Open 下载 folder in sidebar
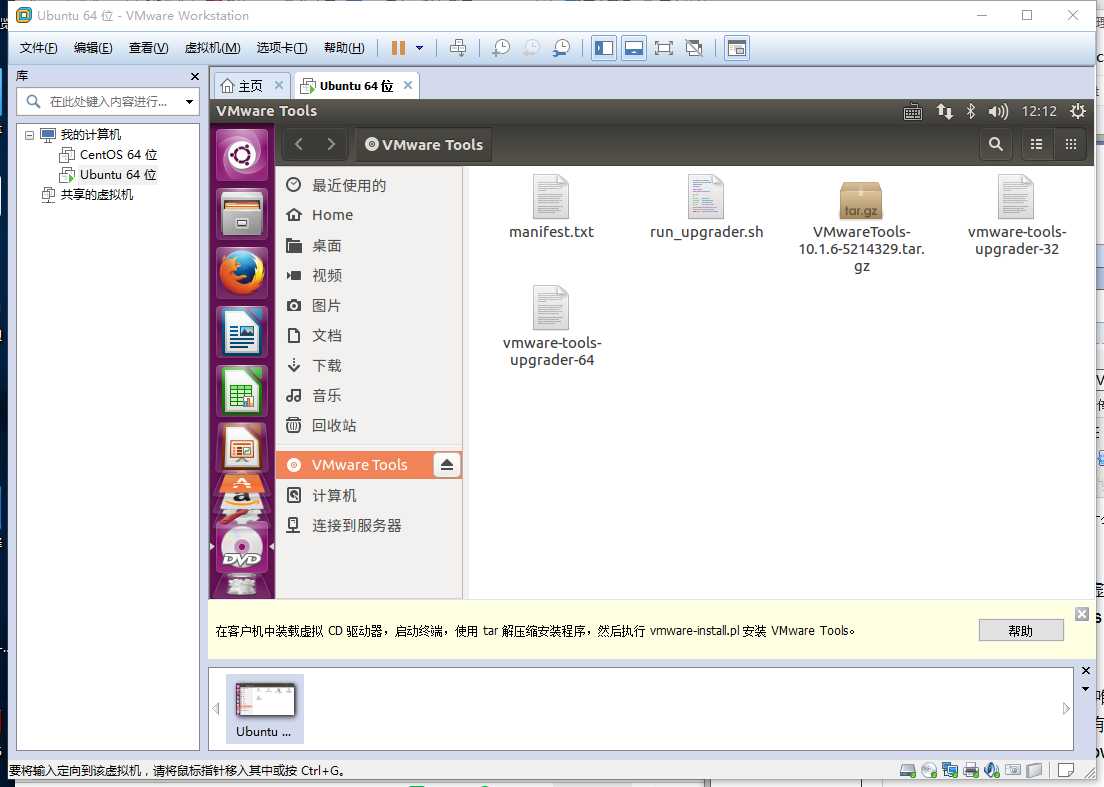 pyautogui.click(x=369, y=365)
